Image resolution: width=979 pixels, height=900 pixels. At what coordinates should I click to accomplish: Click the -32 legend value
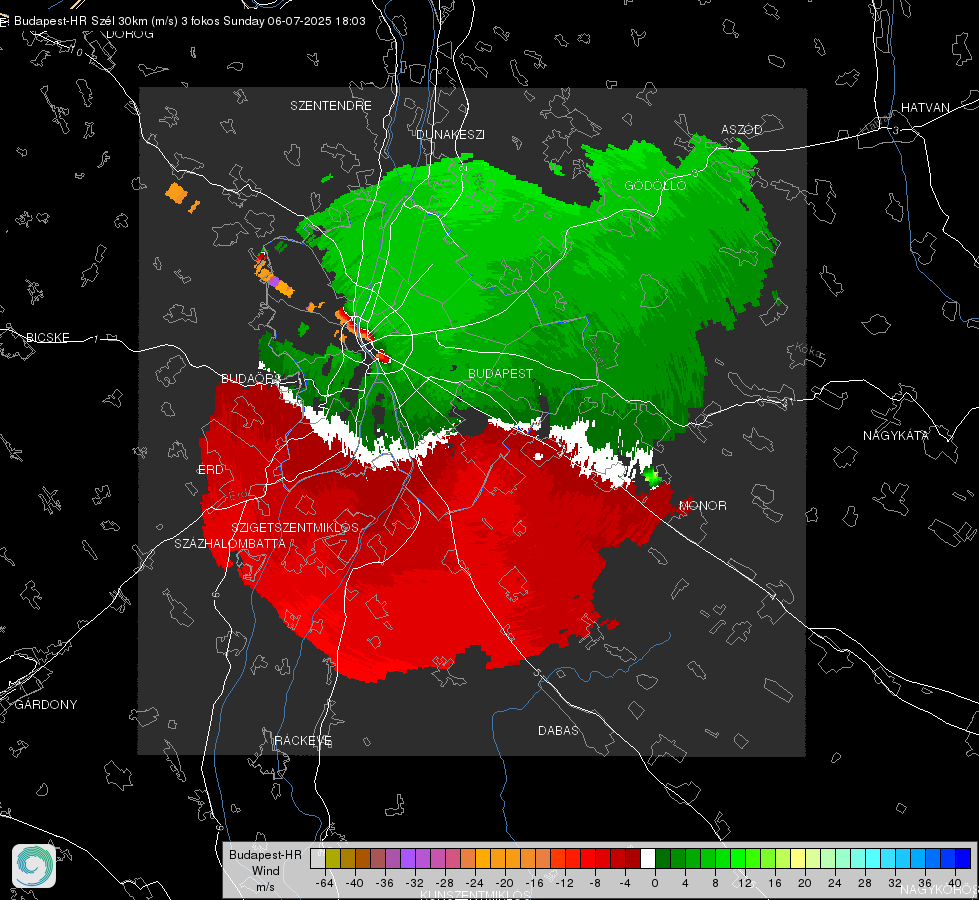click(415, 883)
